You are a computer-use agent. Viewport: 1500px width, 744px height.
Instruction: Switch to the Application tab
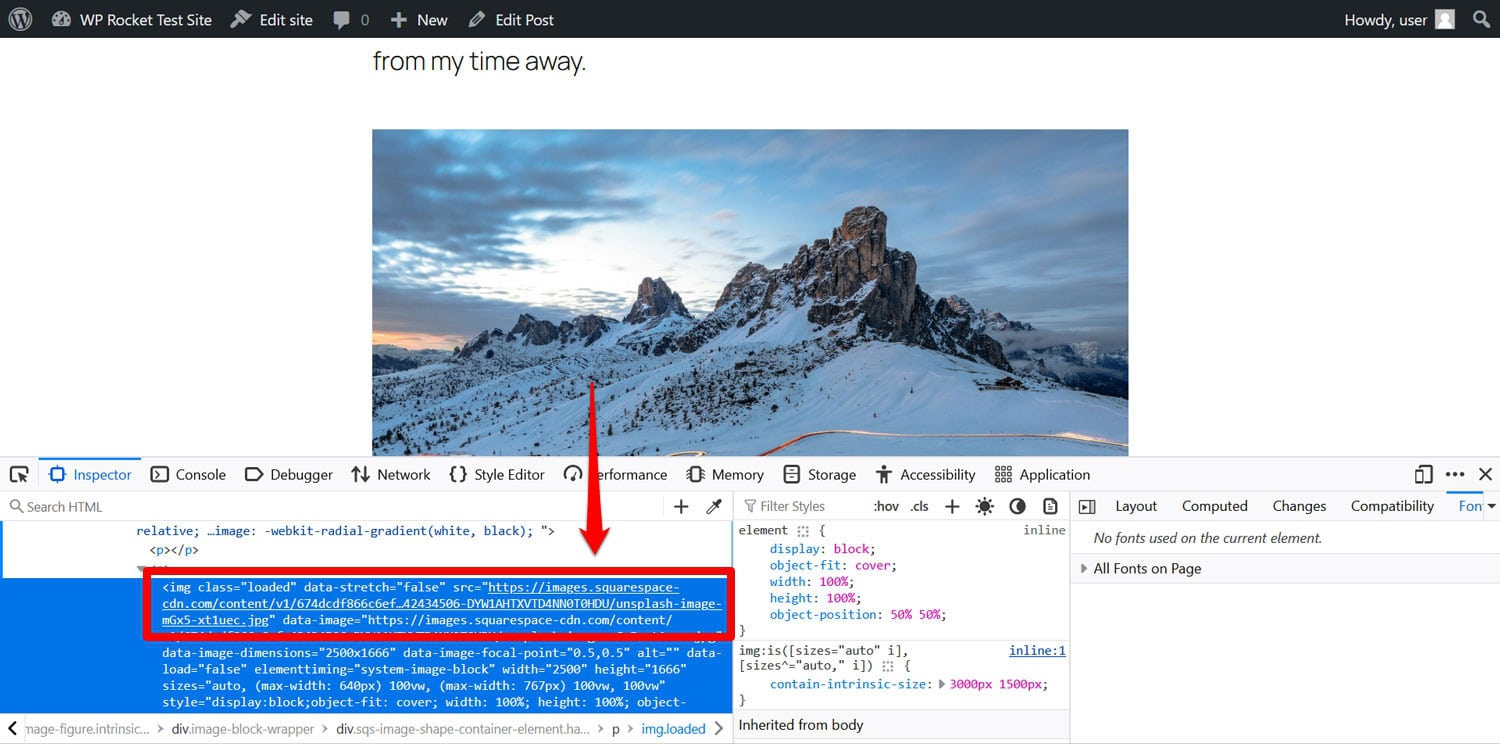pyautogui.click(x=1042, y=474)
